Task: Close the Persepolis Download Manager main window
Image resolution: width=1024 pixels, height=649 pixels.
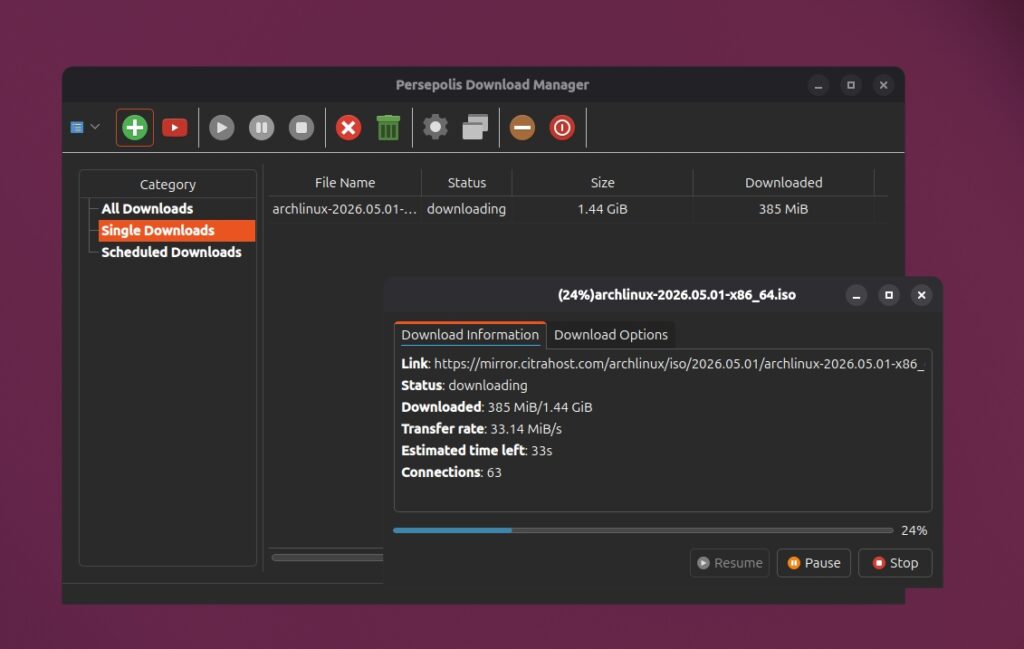Action: [x=884, y=85]
